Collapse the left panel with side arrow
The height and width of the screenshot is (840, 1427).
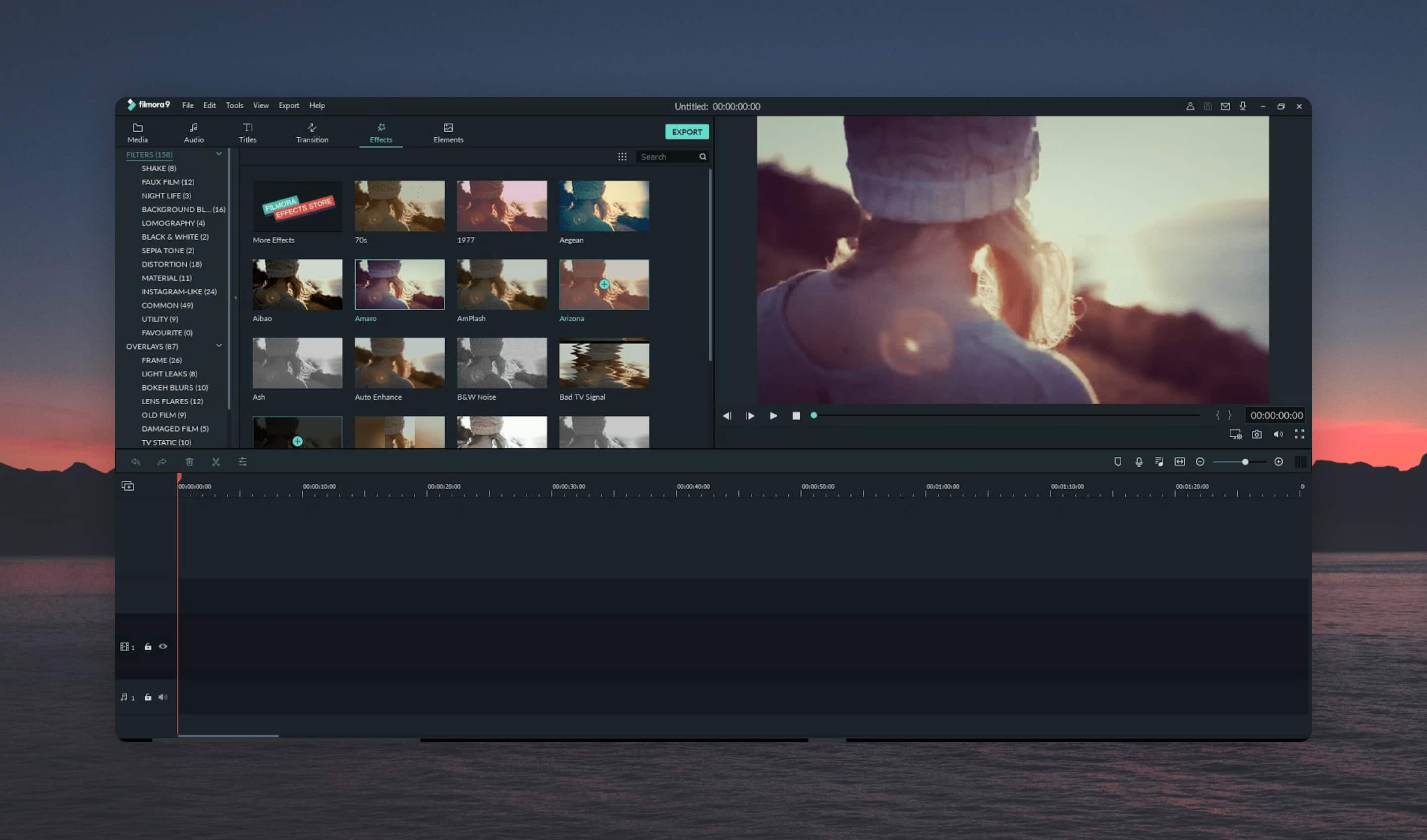coord(235,298)
